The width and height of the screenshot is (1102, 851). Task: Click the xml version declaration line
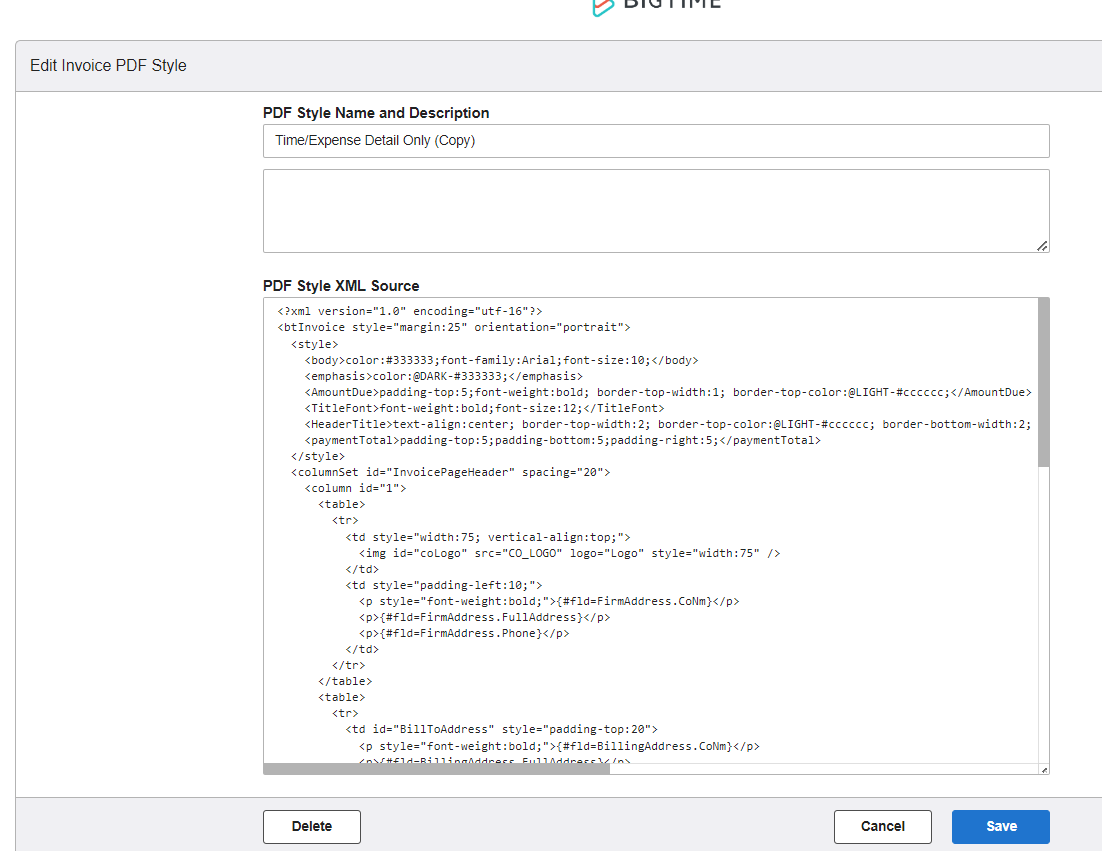(x=410, y=311)
